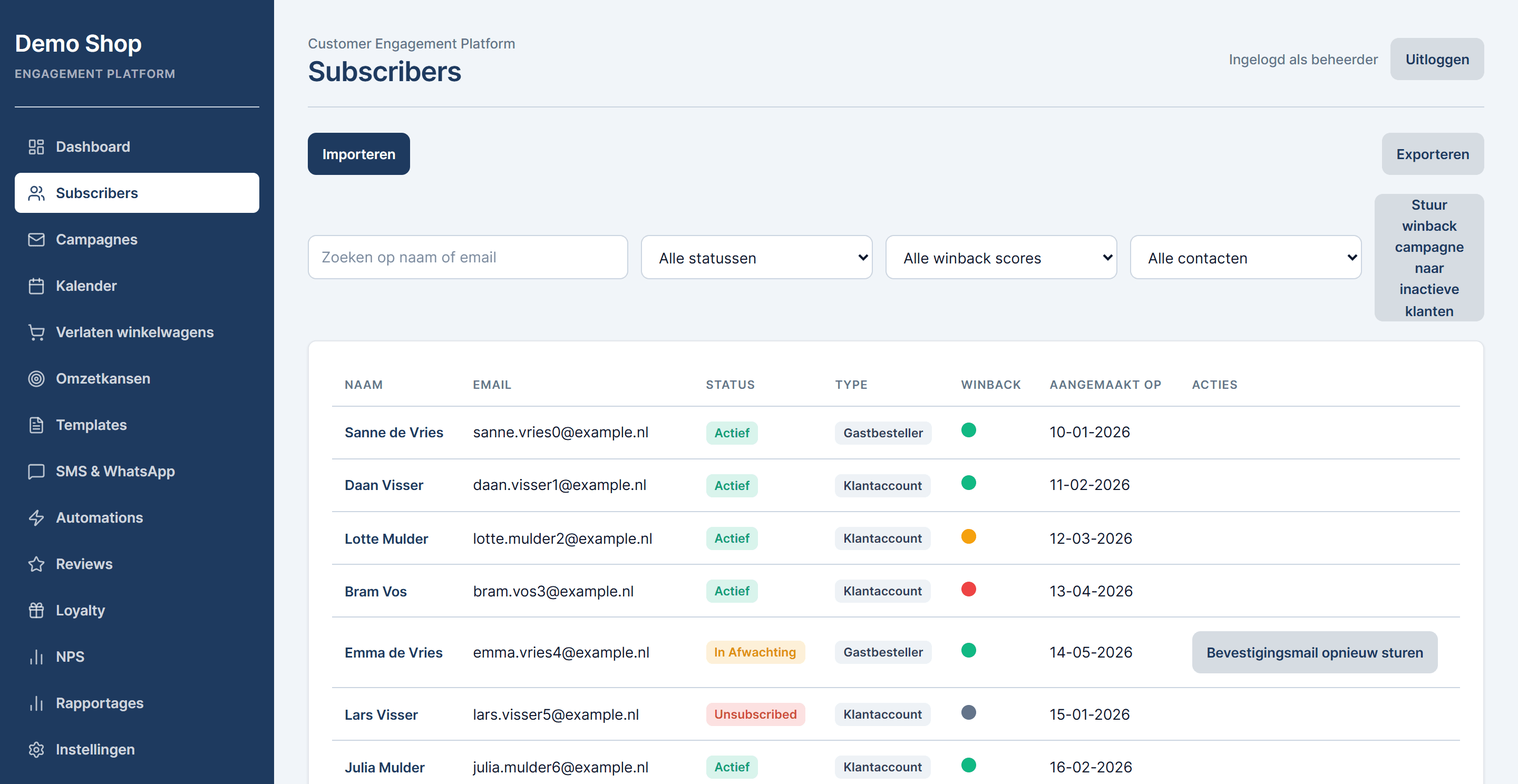This screenshot has height=784, width=1518.
Task: Click the Templates document icon
Action: [x=36, y=425]
